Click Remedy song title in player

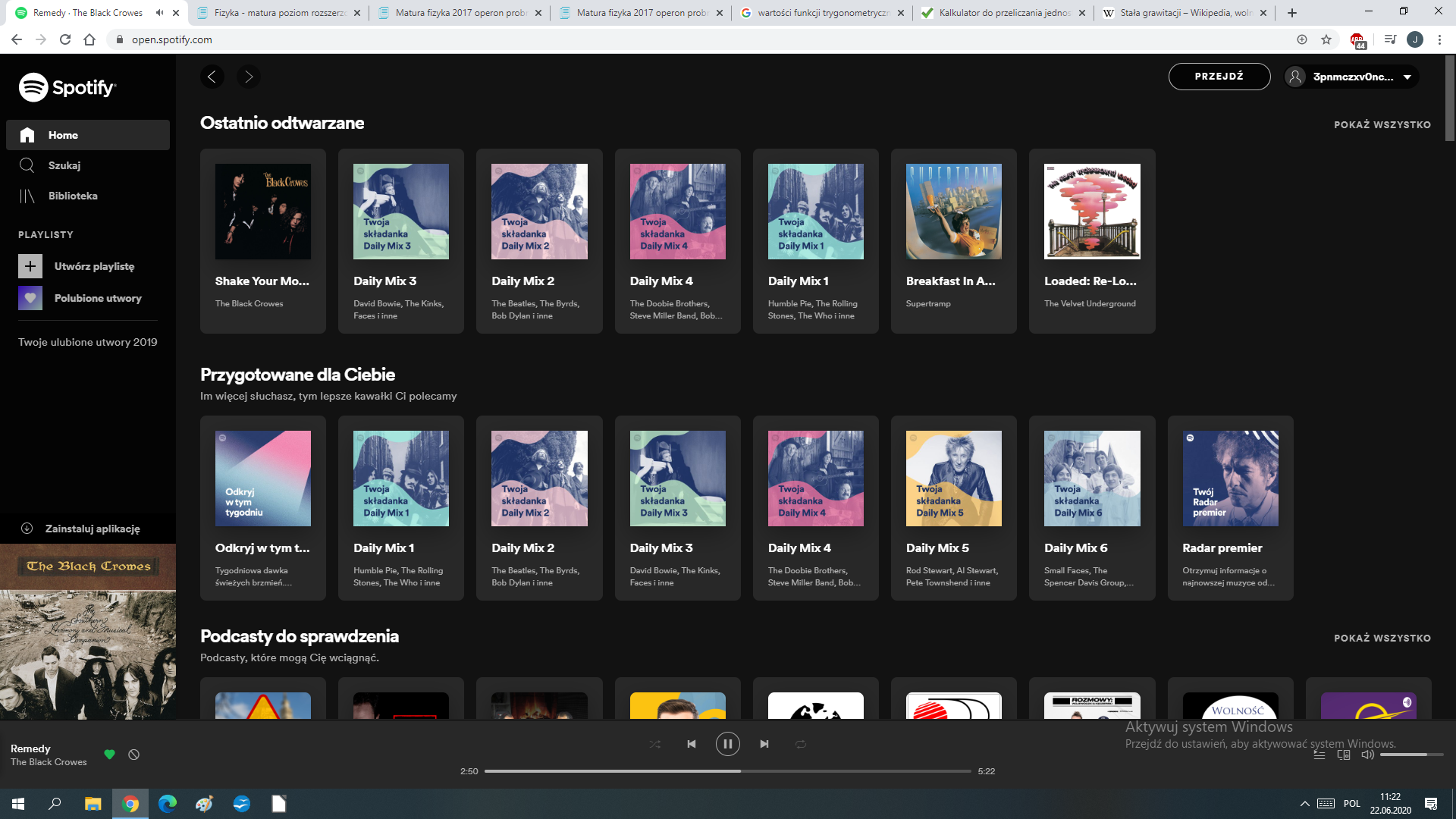(x=30, y=748)
